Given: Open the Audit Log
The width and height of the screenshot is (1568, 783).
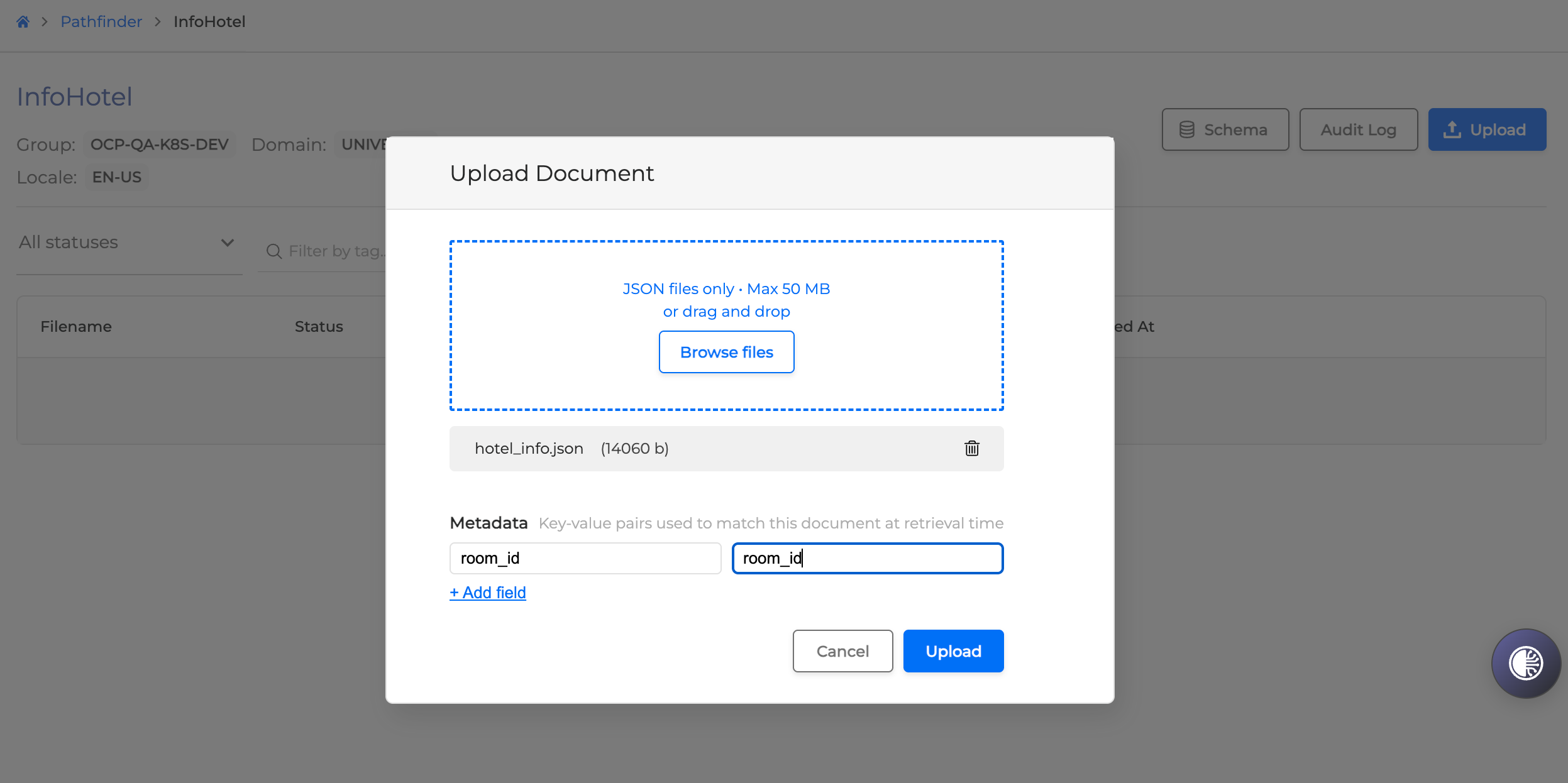Looking at the screenshot, I should coord(1357,129).
